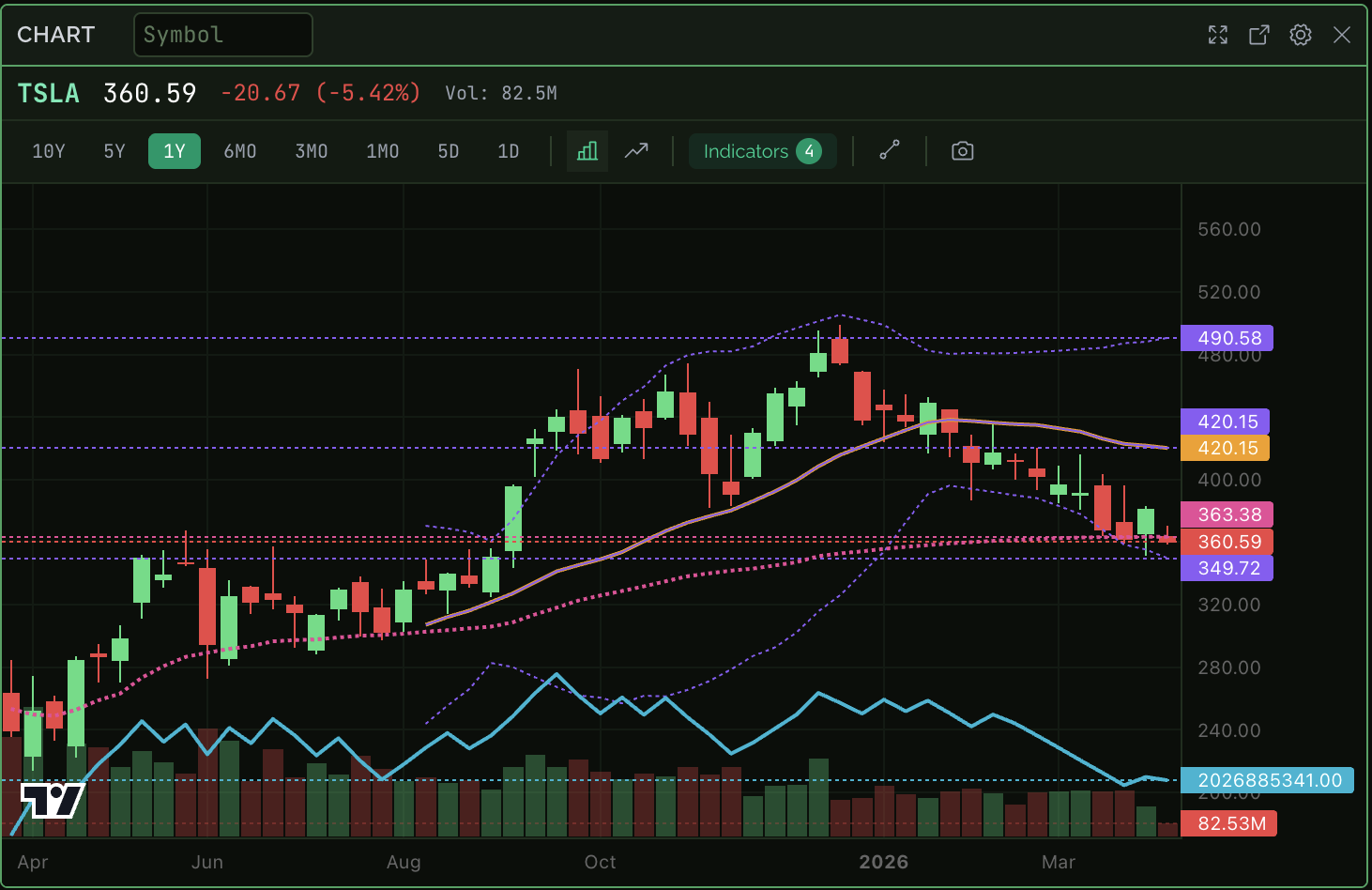Select the candlestick chart style icon
Viewport: 1372px width, 890px height.
coord(587,151)
